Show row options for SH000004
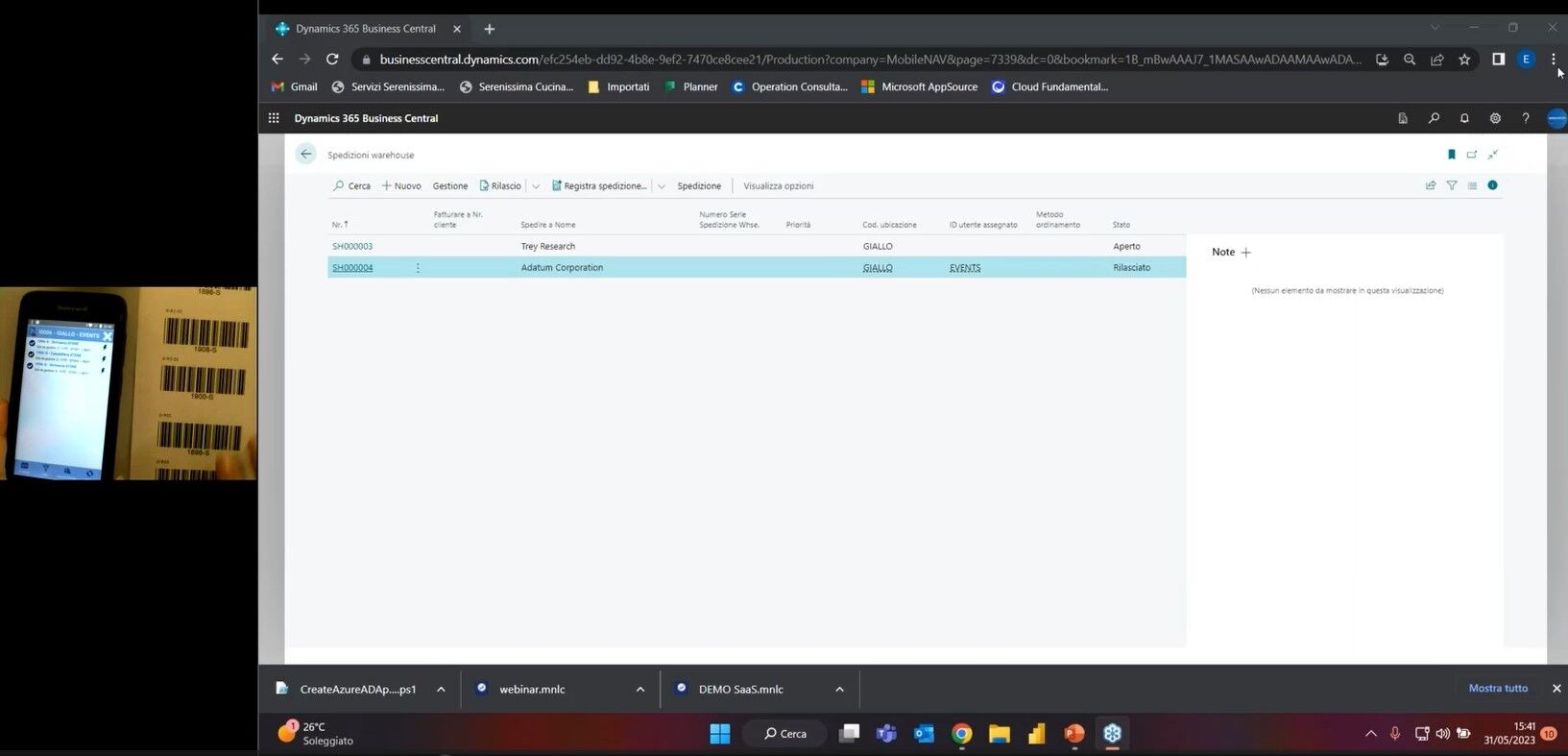Viewport: 1568px width, 756px height. click(418, 268)
